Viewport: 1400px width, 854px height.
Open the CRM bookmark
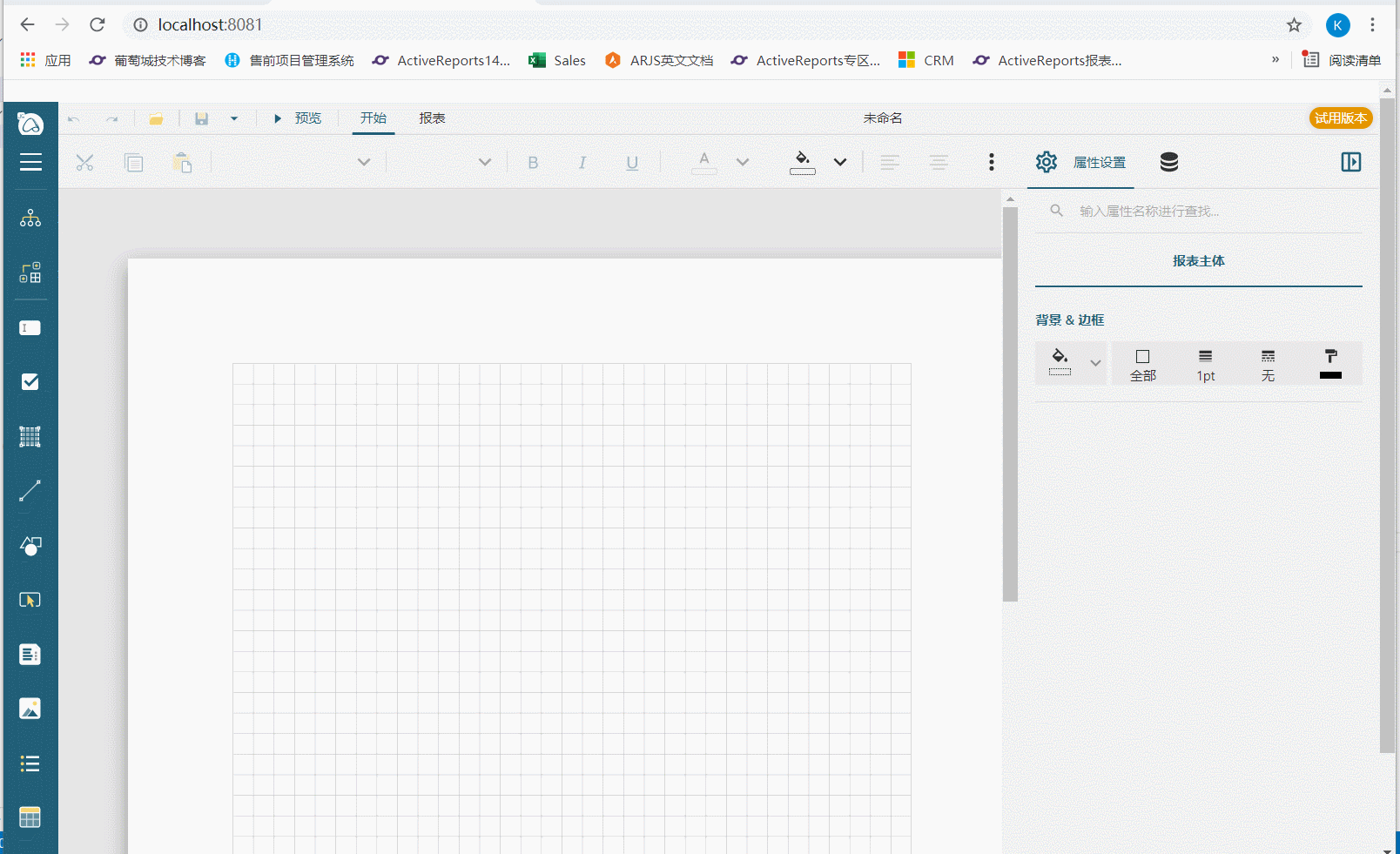click(926, 60)
